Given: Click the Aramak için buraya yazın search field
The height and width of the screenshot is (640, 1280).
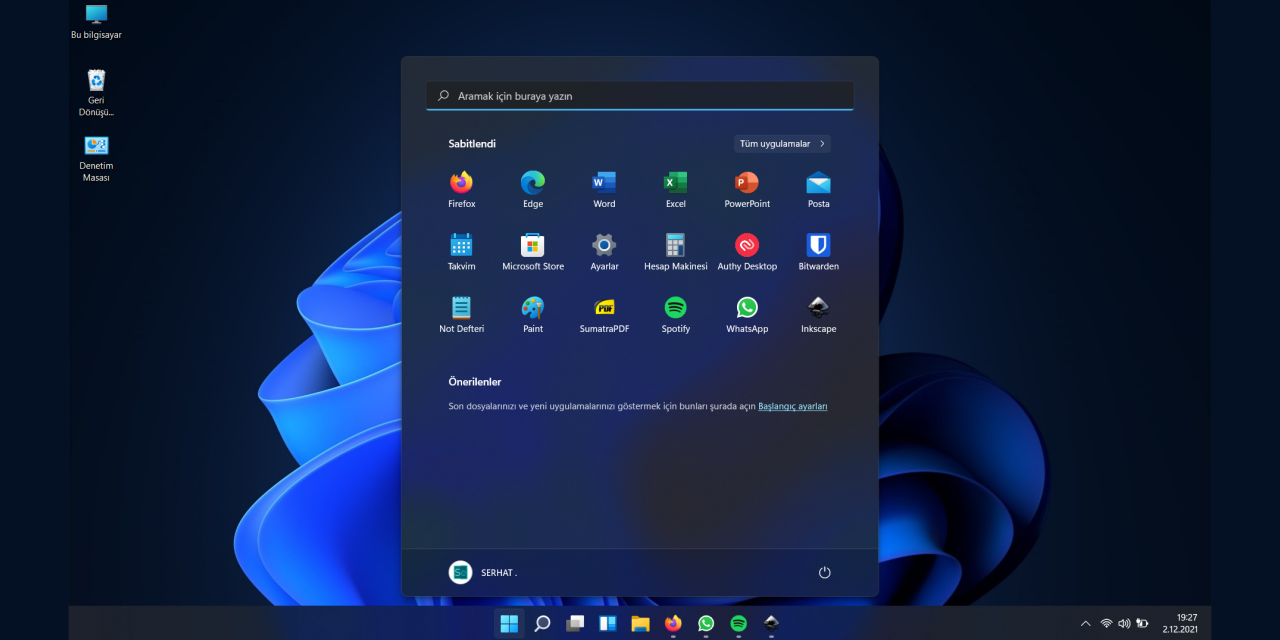Looking at the screenshot, I should [640, 96].
